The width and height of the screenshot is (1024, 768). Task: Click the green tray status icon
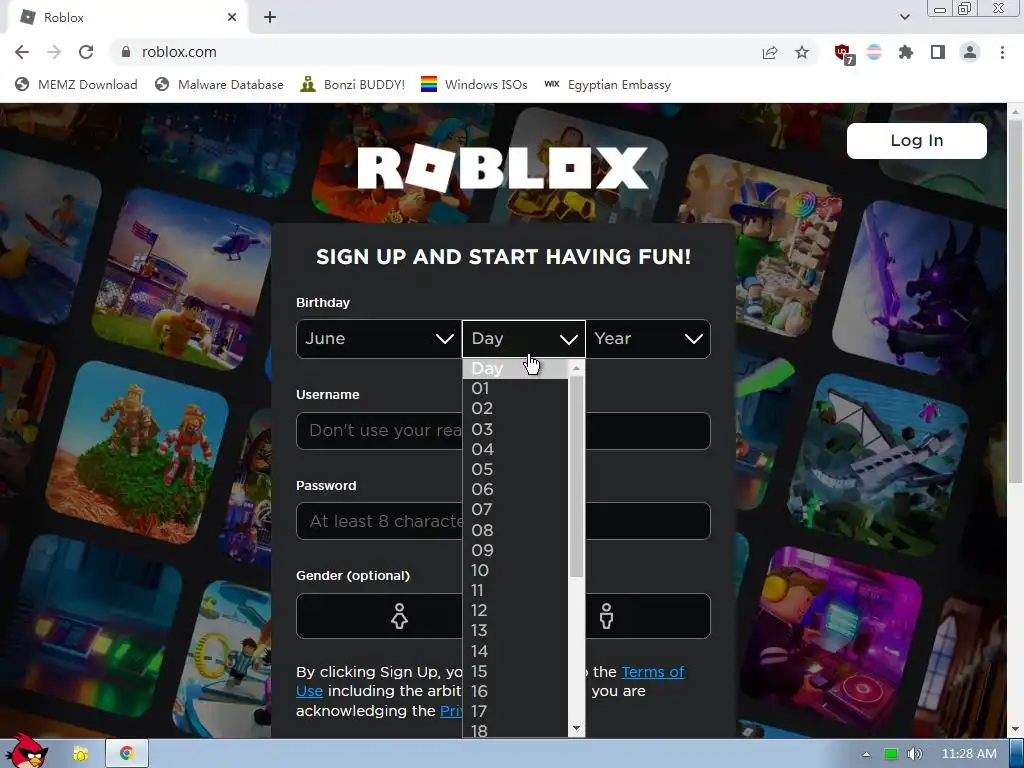[891, 754]
